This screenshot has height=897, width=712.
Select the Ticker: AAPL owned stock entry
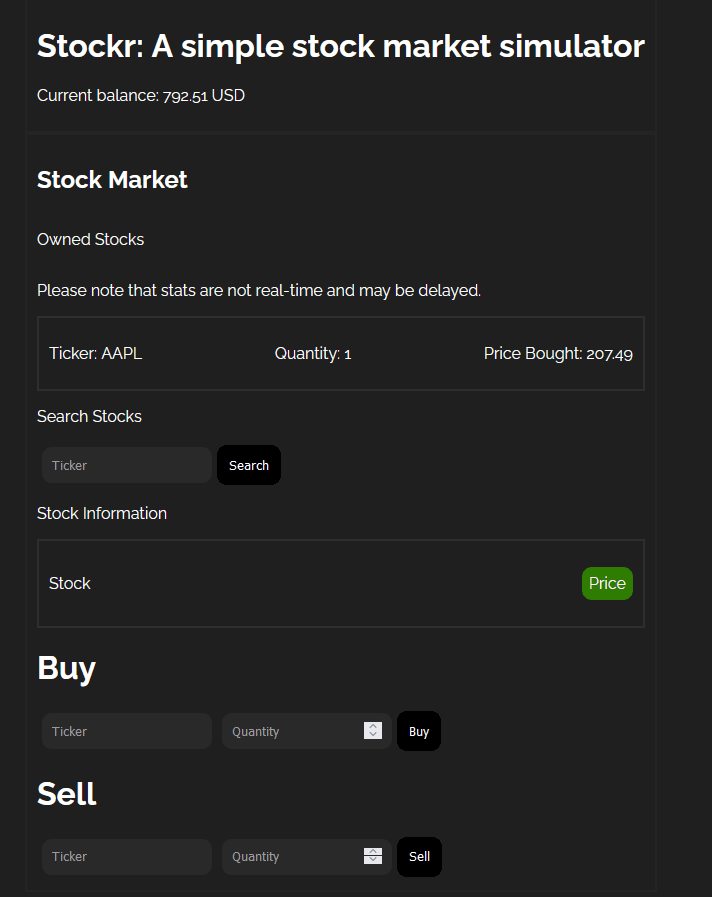tap(96, 353)
